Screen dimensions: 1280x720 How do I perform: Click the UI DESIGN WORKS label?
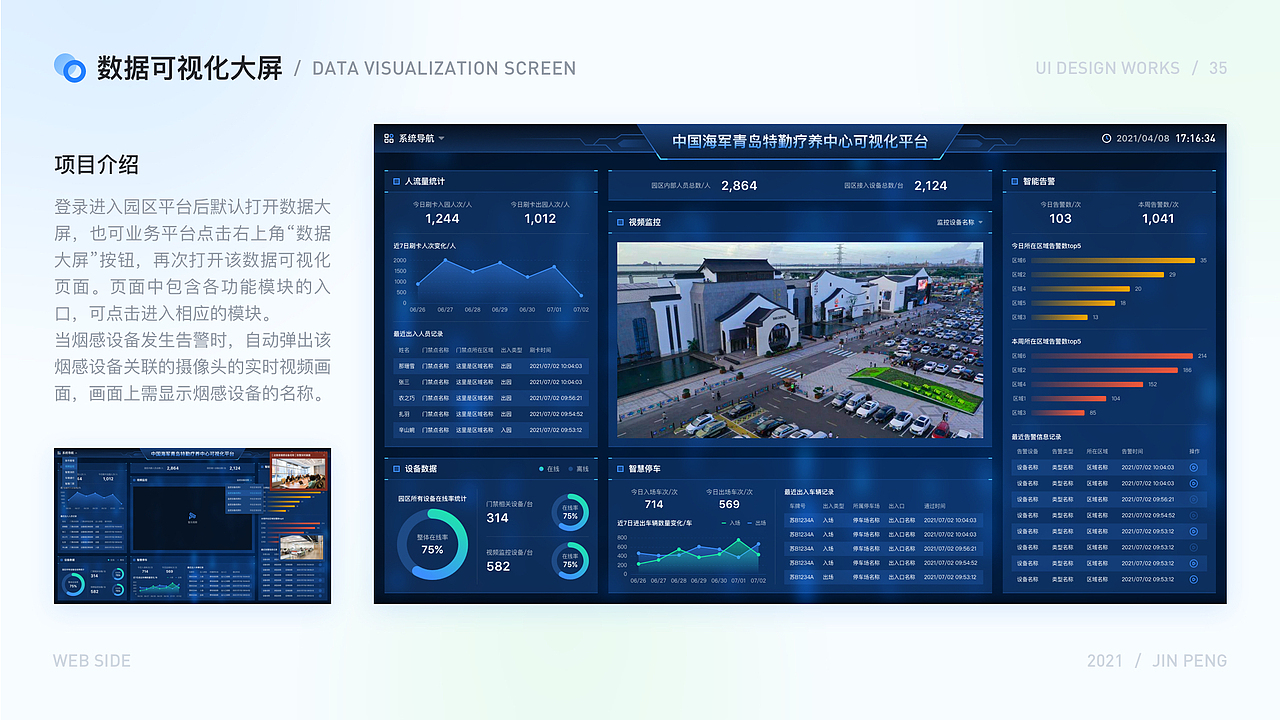(1108, 68)
